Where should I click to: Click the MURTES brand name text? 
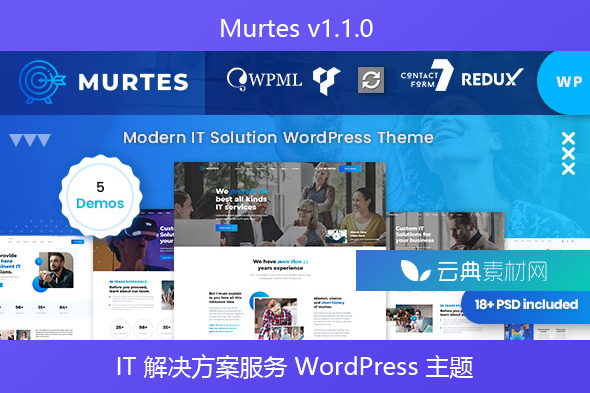tap(133, 82)
